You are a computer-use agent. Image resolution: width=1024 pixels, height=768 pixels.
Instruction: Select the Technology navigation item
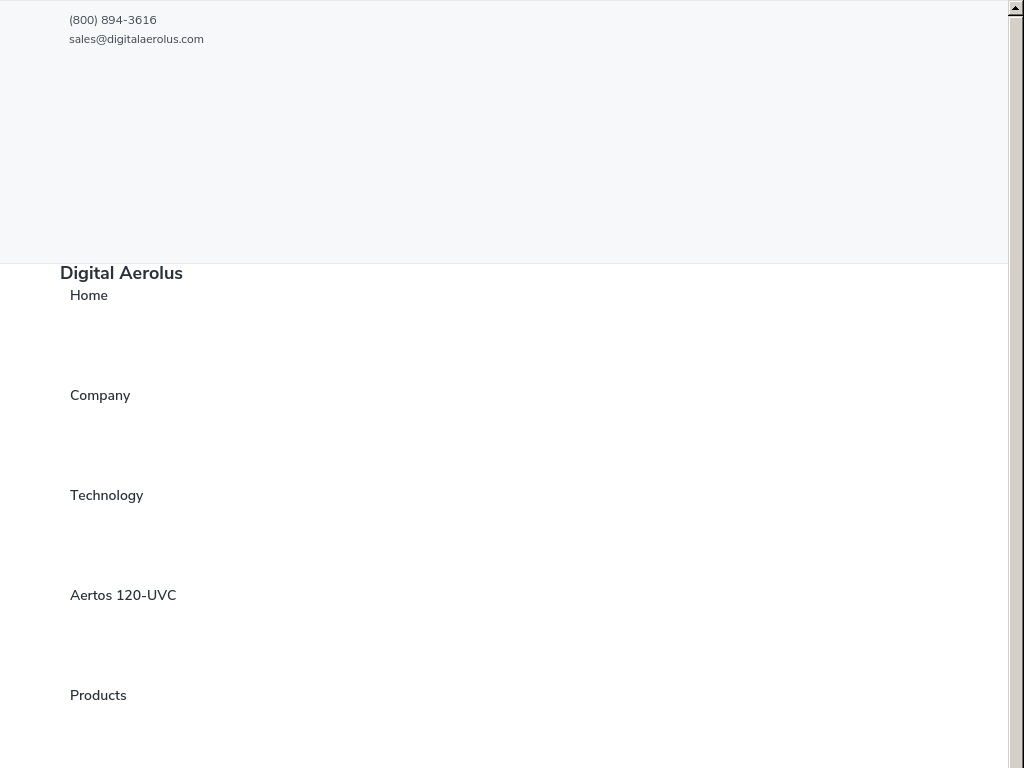106,496
